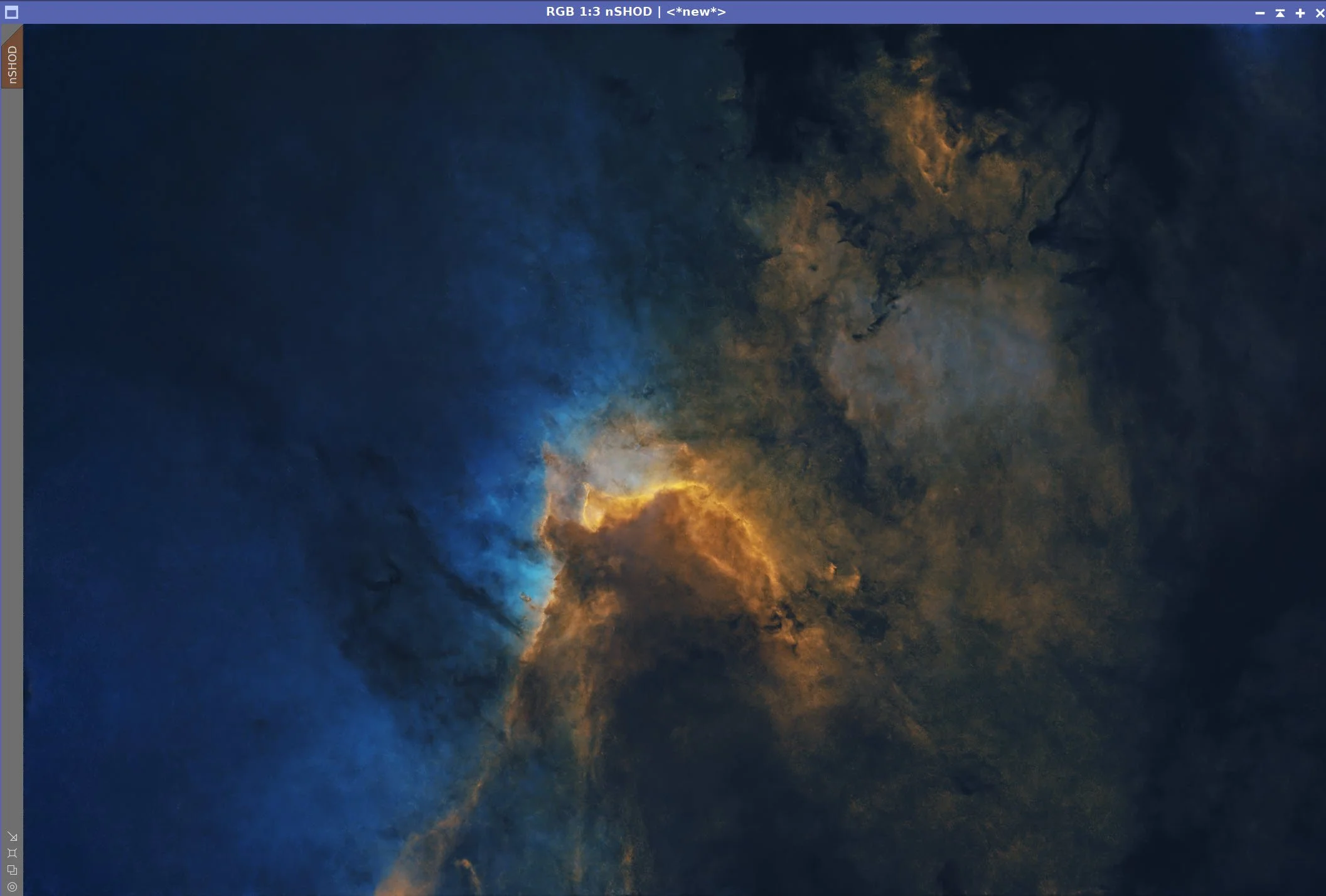
Task: Maximize the window with plus icon
Action: (1300, 13)
